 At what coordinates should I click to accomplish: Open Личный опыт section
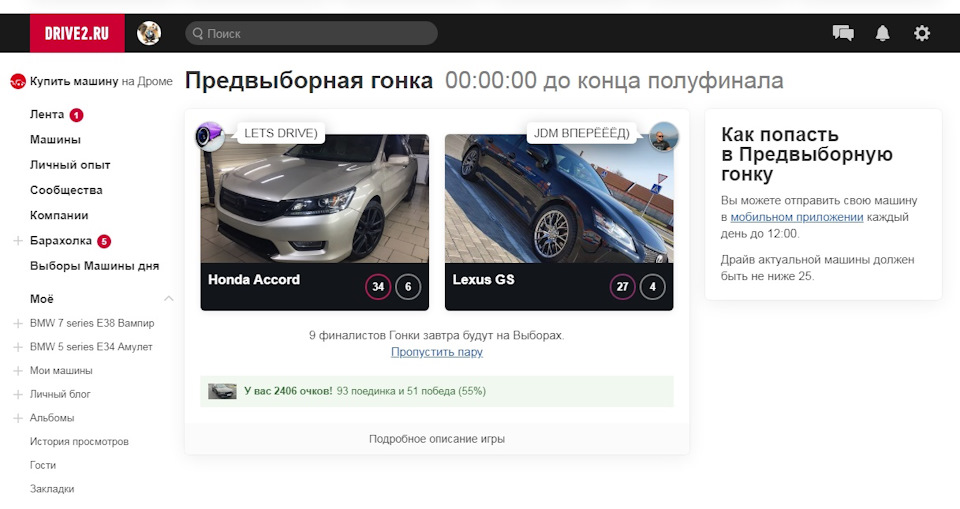(x=70, y=165)
